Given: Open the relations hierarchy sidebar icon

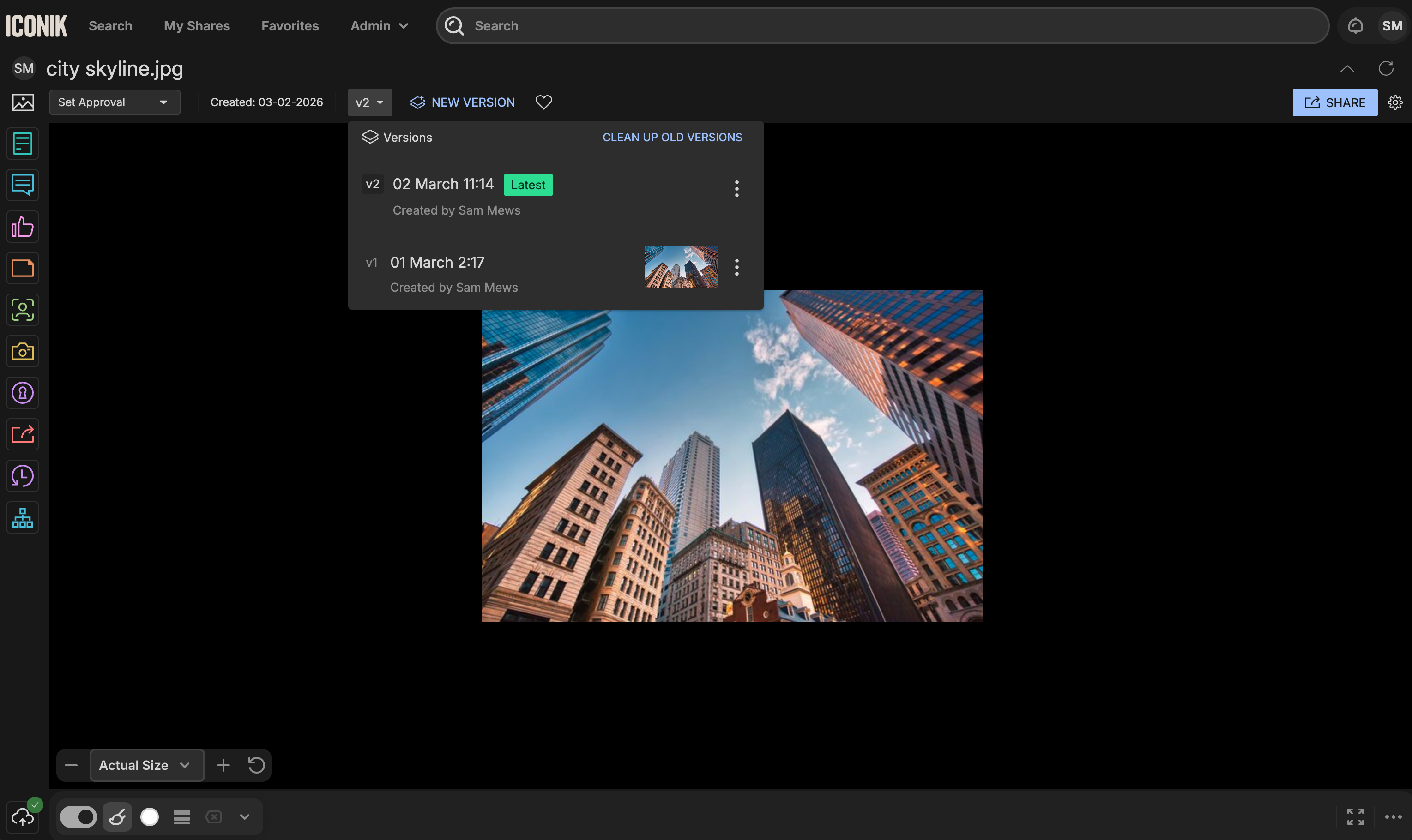Looking at the screenshot, I should (x=23, y=517).
